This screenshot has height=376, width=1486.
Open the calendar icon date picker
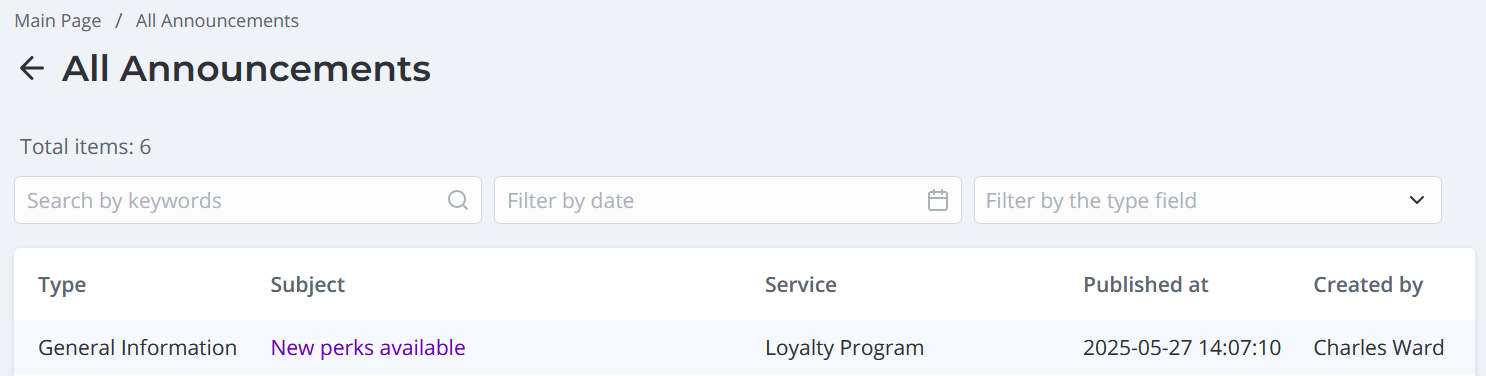[938, 200]
